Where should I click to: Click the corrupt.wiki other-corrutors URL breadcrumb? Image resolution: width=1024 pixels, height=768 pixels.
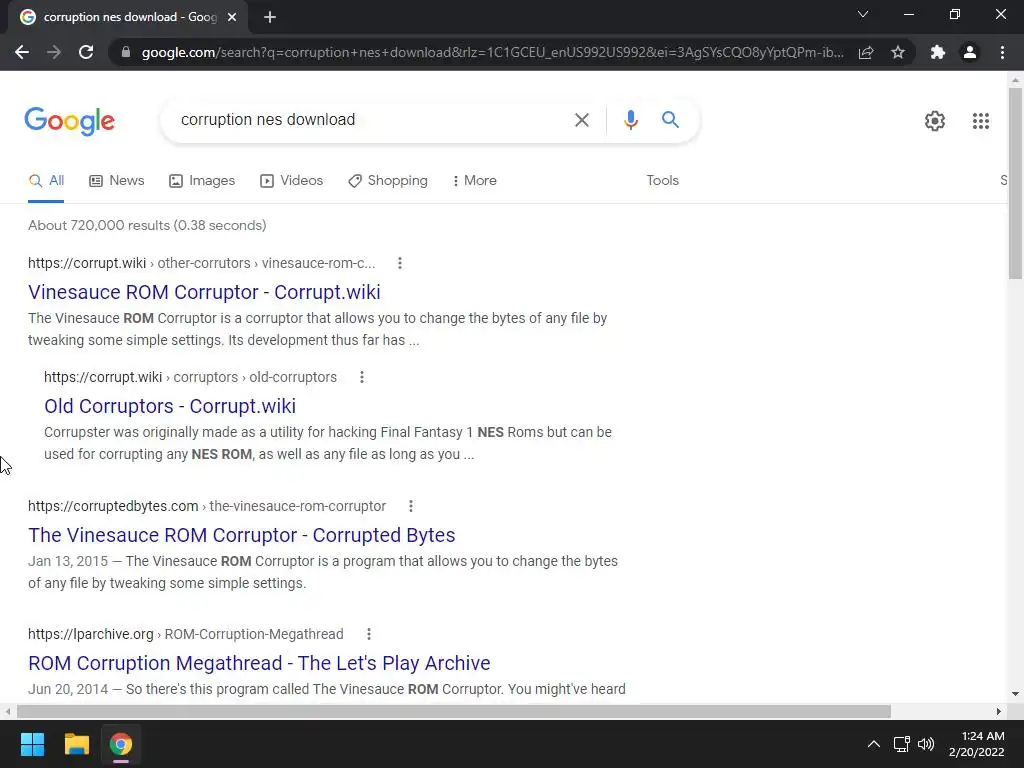click(x=202, y=263)
